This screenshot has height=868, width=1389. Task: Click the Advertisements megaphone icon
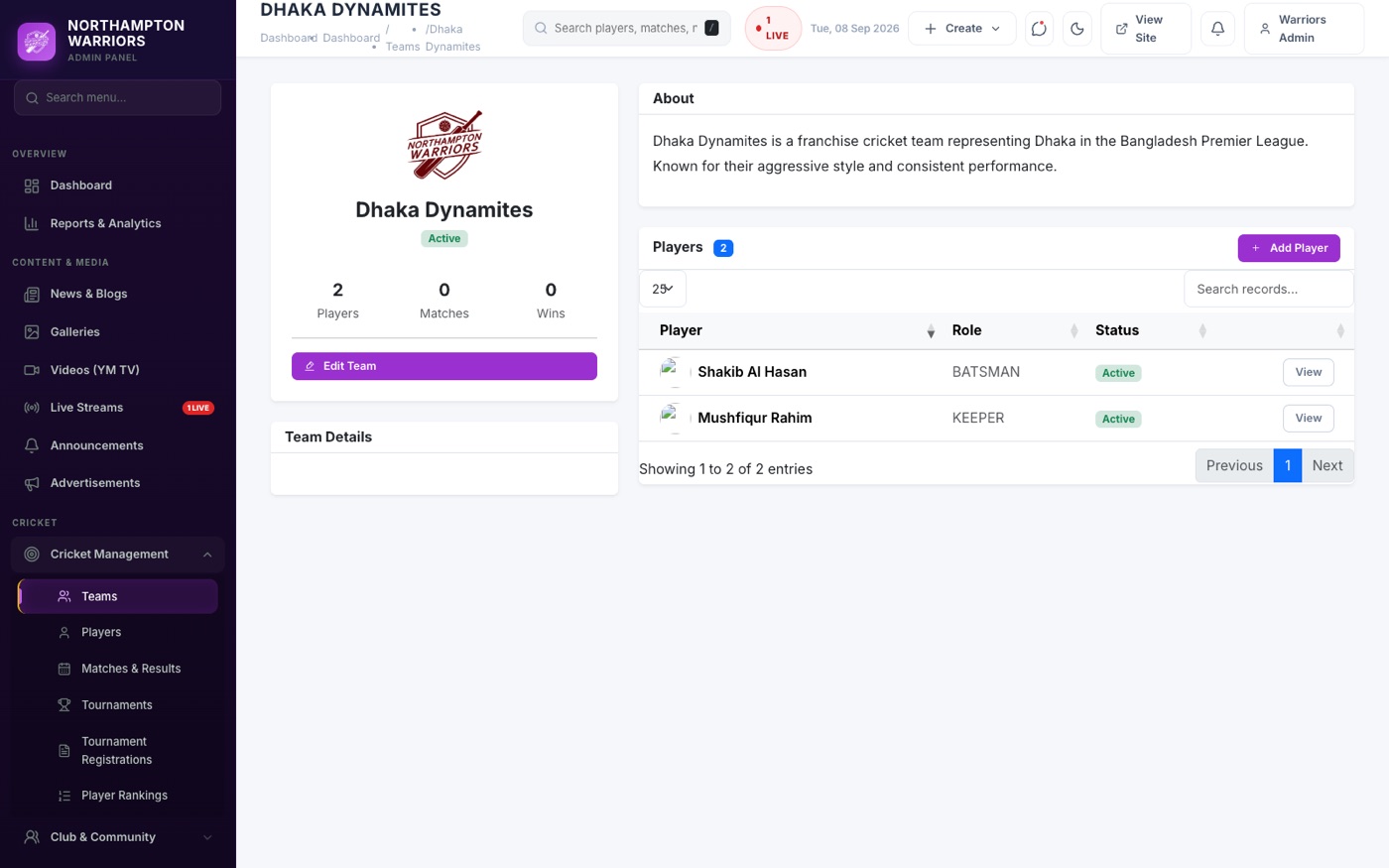(32, 484)
